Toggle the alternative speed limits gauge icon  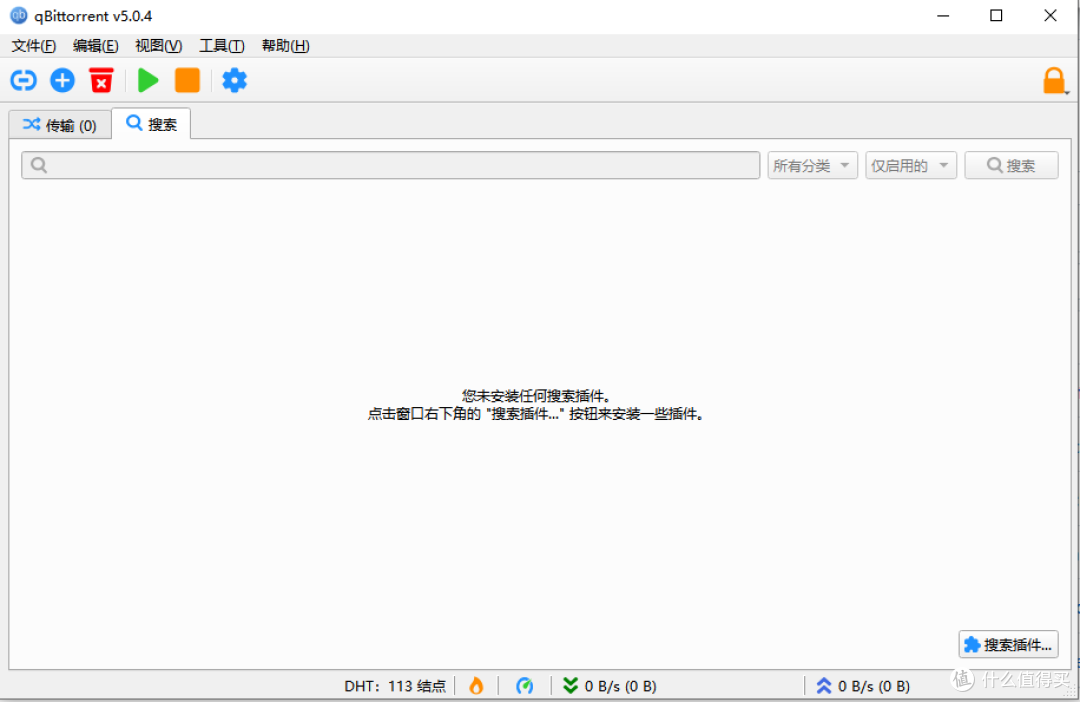point(525,685)
